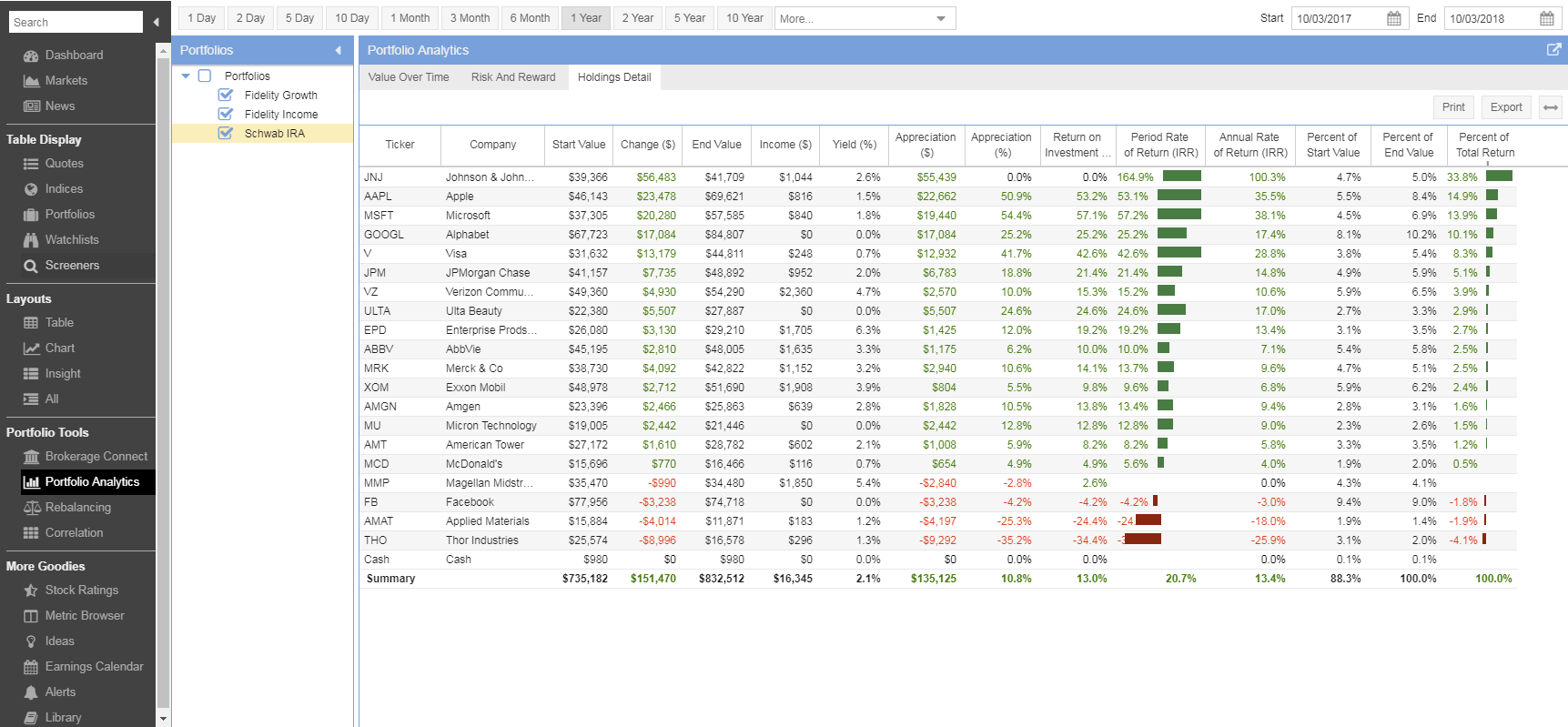
Task: Select the 6 Month period button
Action: [x=530, y=18]
